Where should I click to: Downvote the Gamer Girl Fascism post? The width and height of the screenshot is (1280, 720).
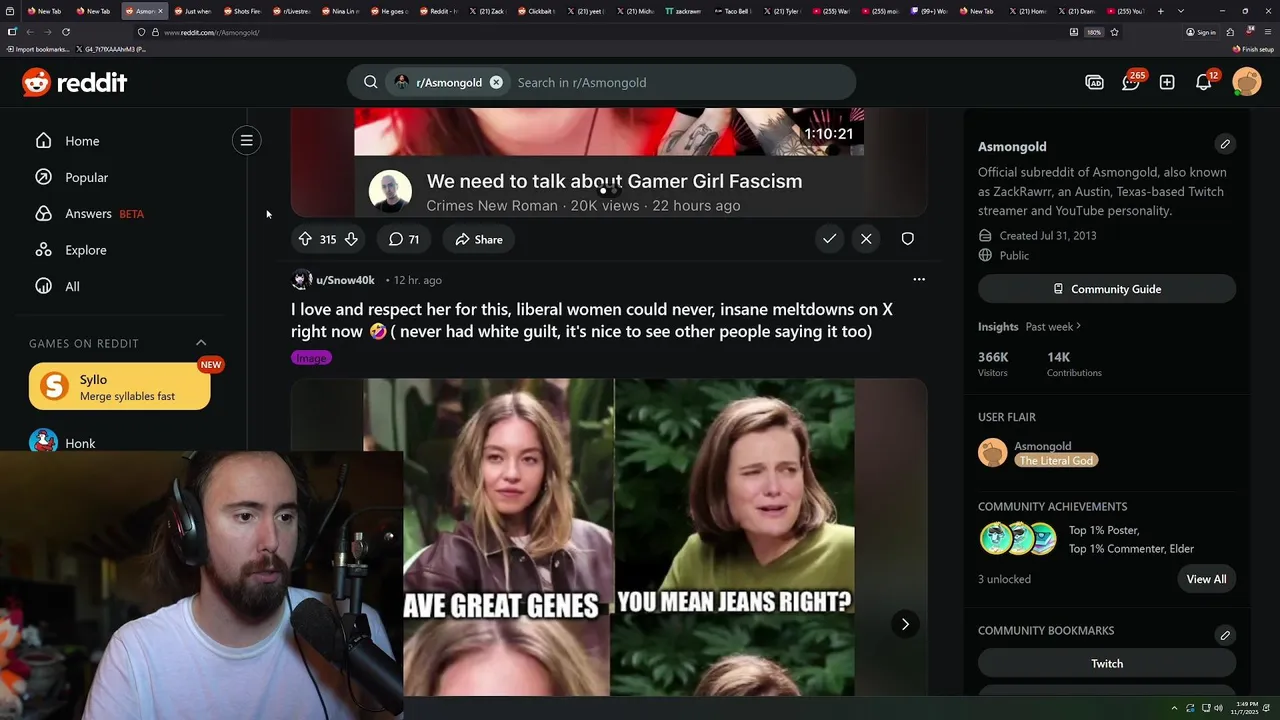click(351, 239)
